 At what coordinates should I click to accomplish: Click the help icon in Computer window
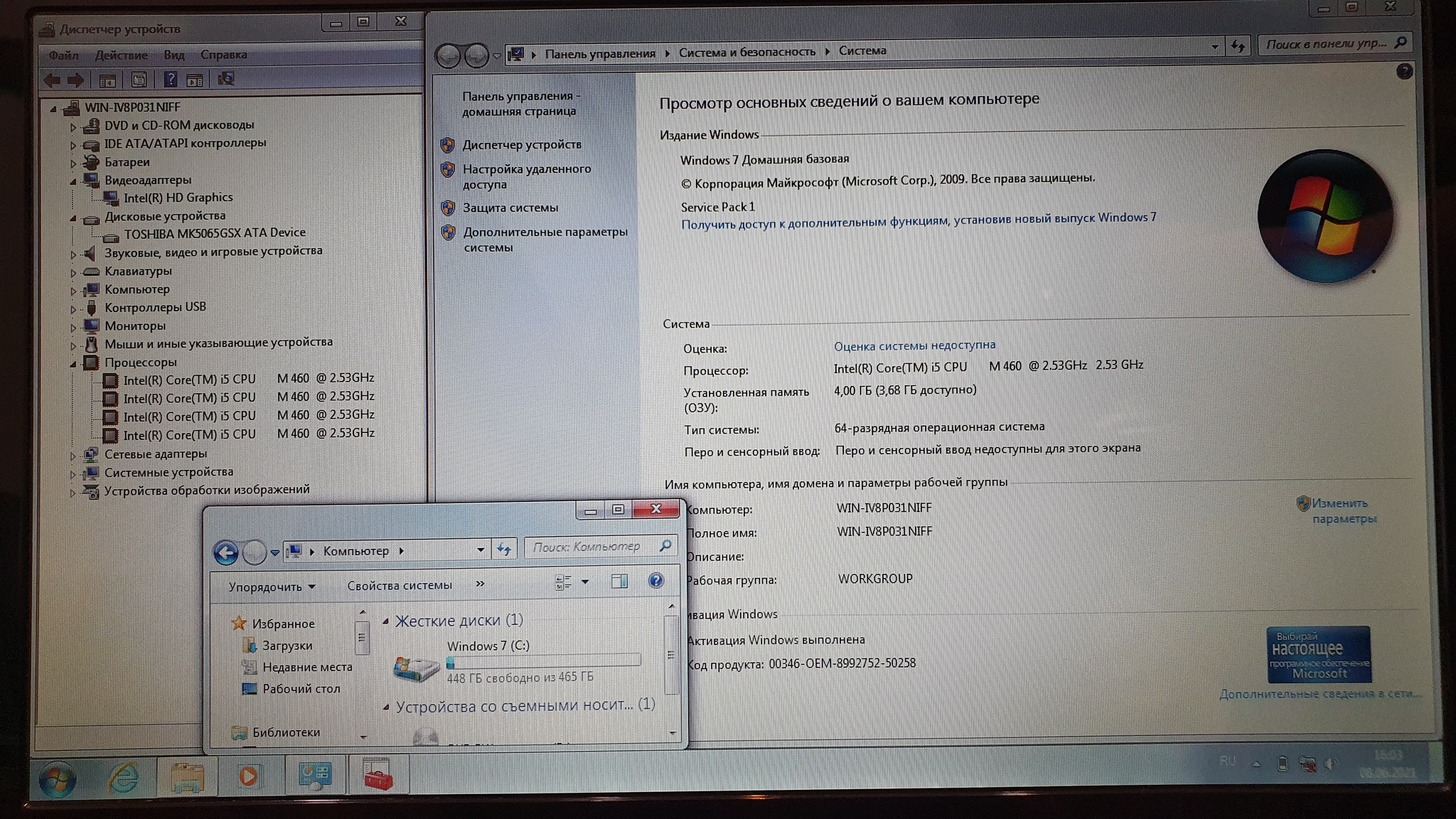tap(655, 581)
